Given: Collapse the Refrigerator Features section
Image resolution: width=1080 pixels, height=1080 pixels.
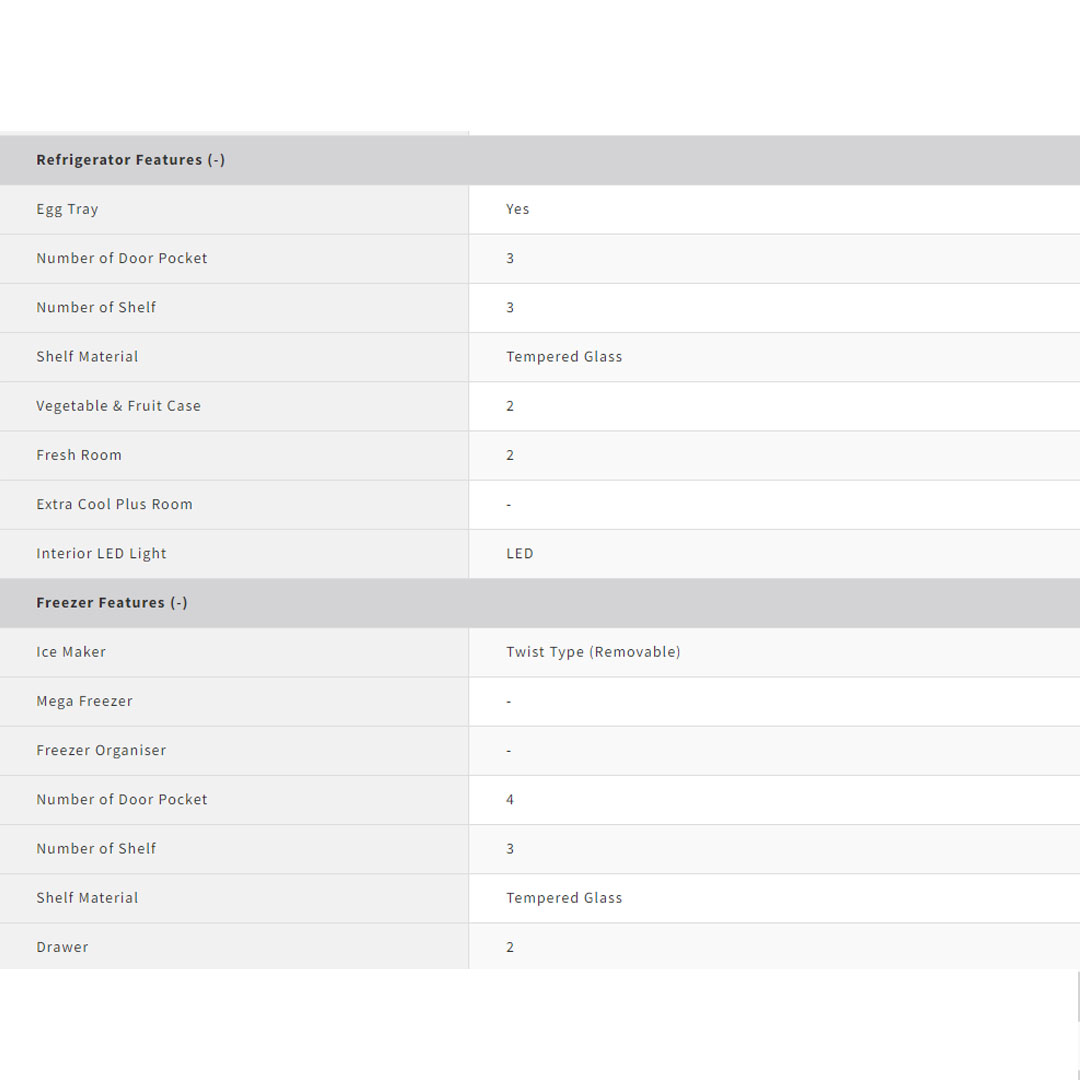Looking at the screenshot, I should pos(130,160).
